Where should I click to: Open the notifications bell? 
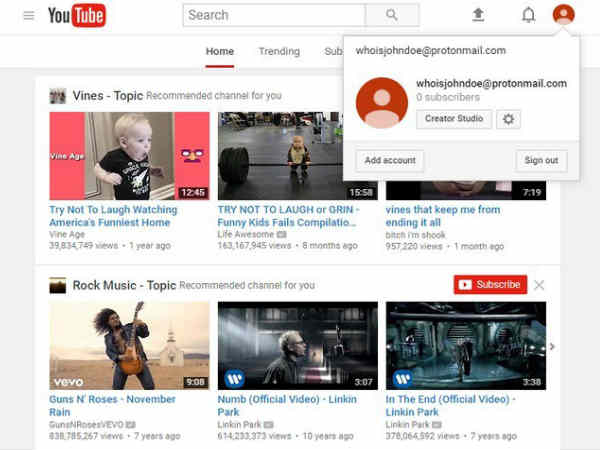528,15
